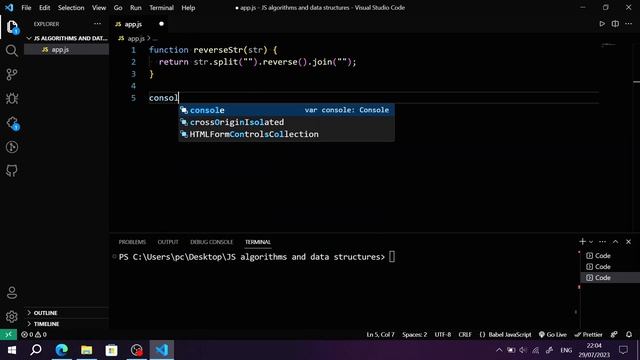Accept the 'console' autocomplete suggestion

coord(287,110)
